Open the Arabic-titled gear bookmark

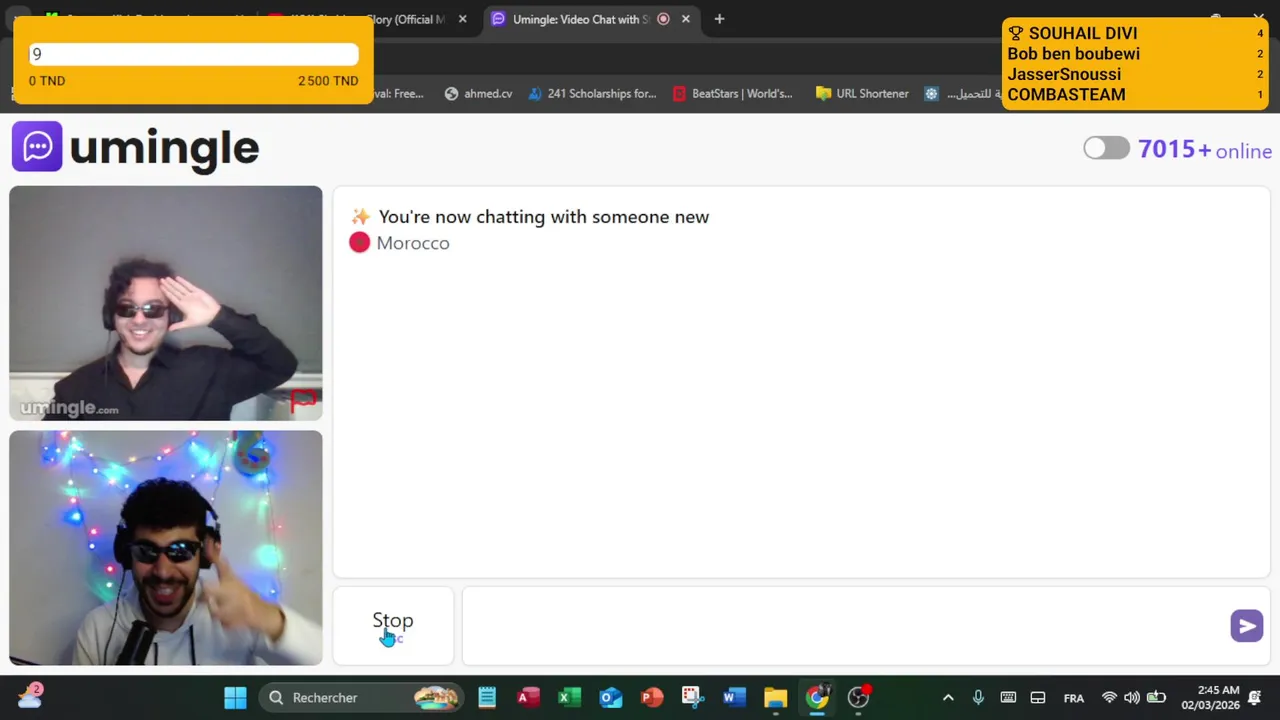(x=961, y=94)
